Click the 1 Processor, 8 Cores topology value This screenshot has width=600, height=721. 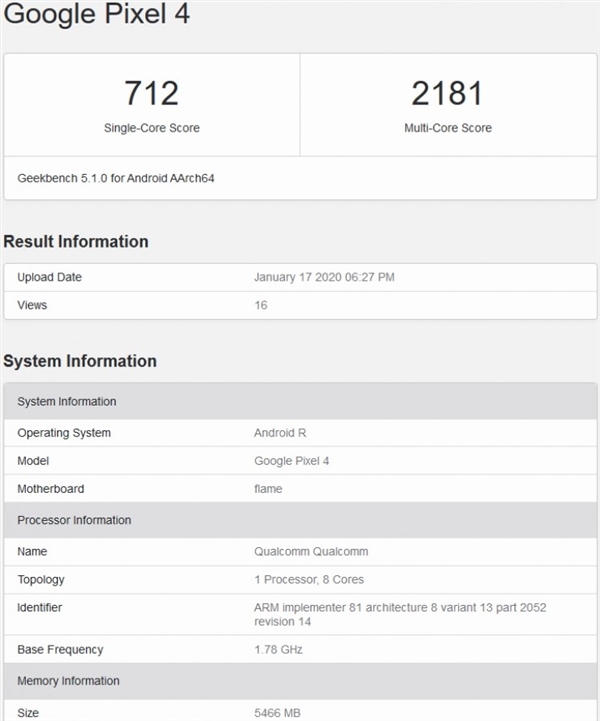(309, 579)
